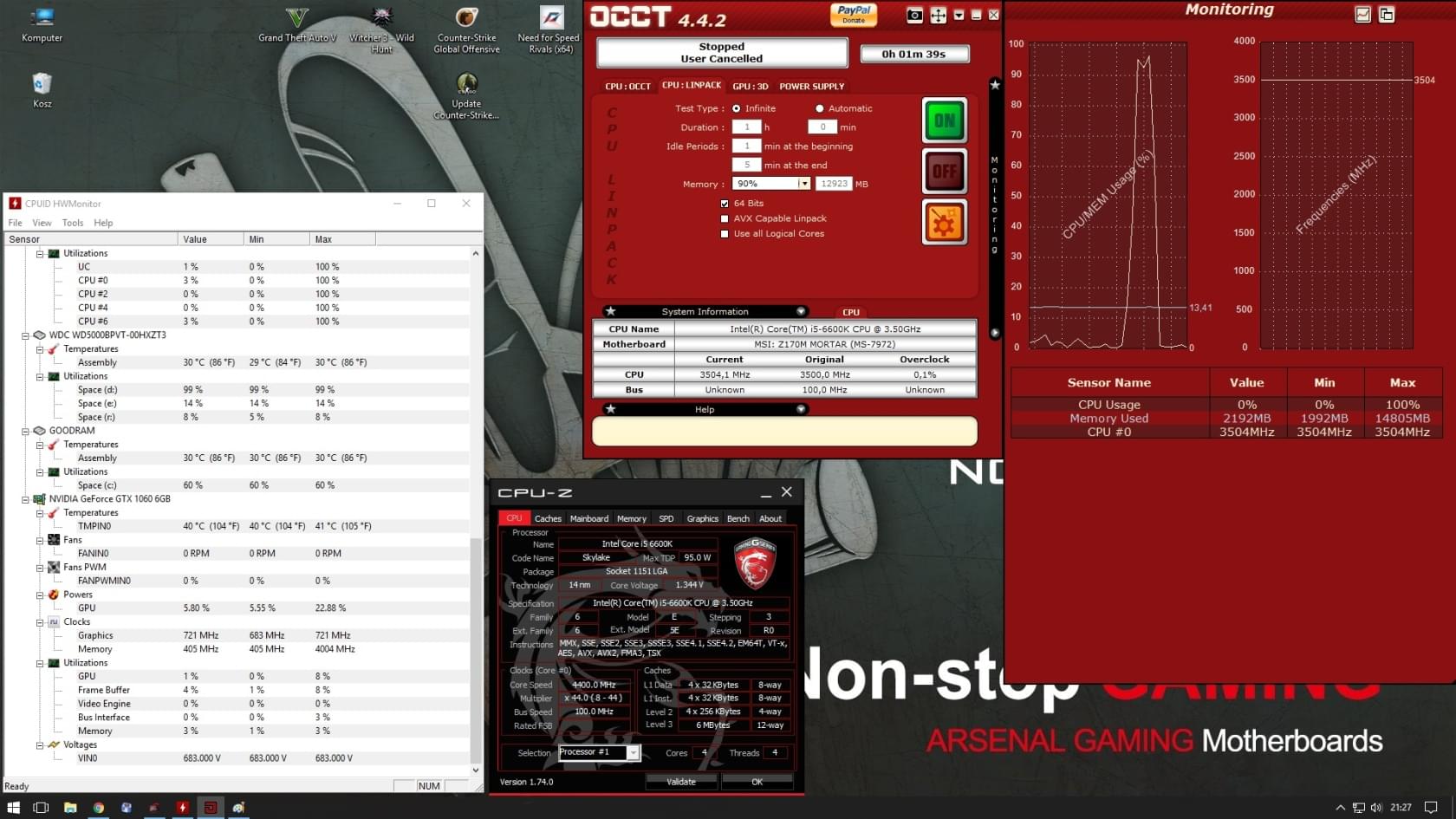Click the overlapping windows icon in Monitoring

pos(1387,15)
